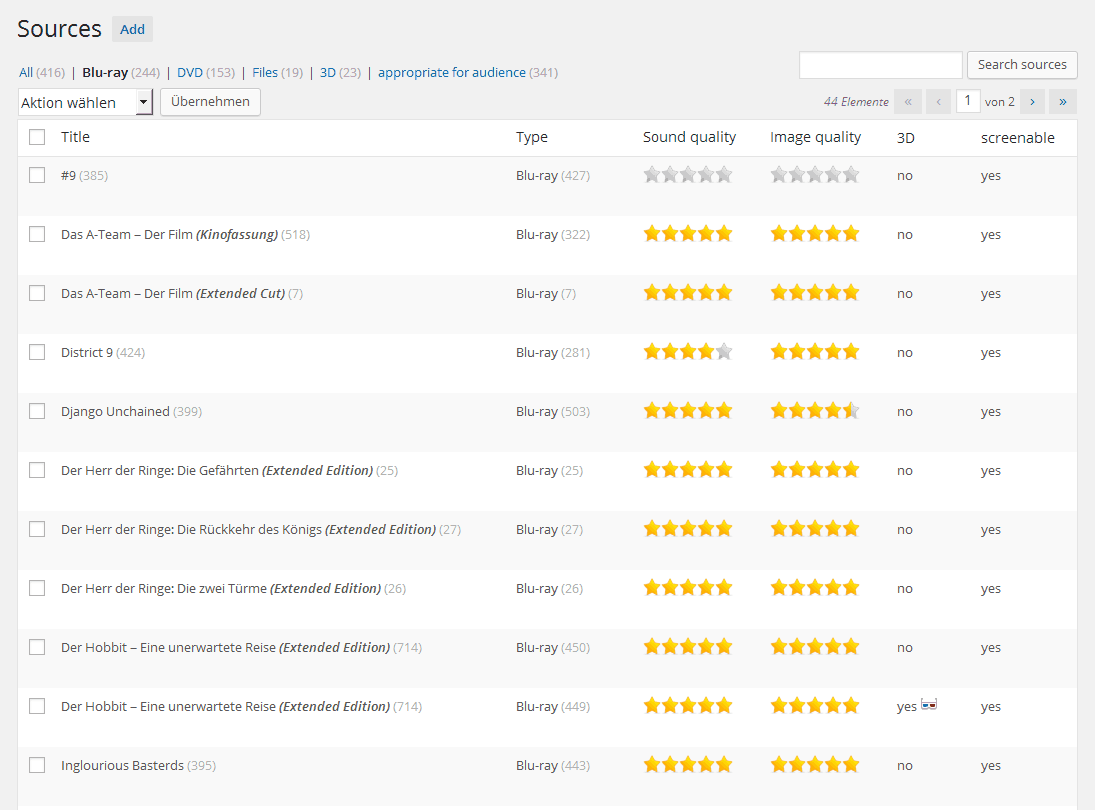Click the 3D glasses icon in Hobbit row
1095x810 pixels.
(x=929, y=705)
